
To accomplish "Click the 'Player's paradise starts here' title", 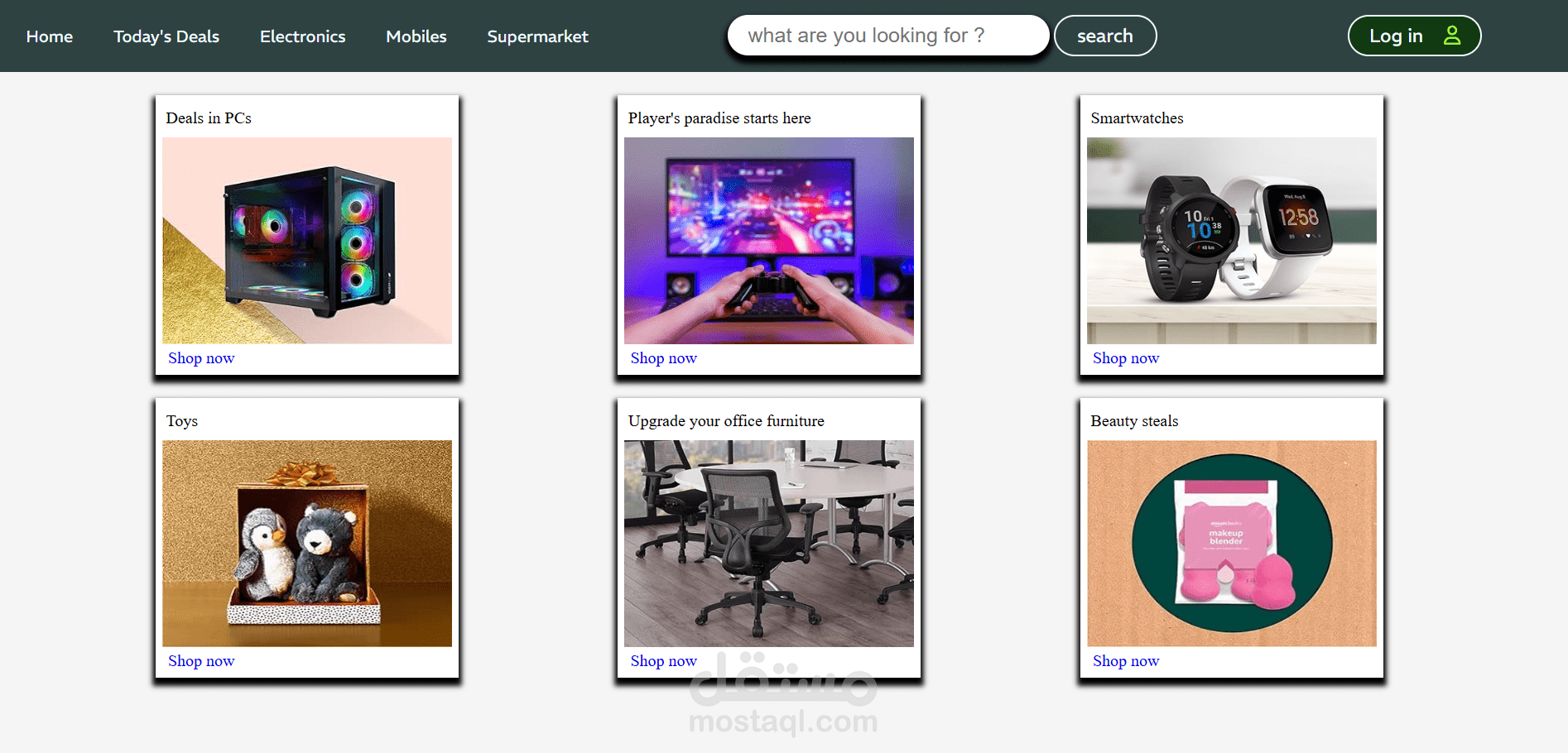I will [719, 118].
